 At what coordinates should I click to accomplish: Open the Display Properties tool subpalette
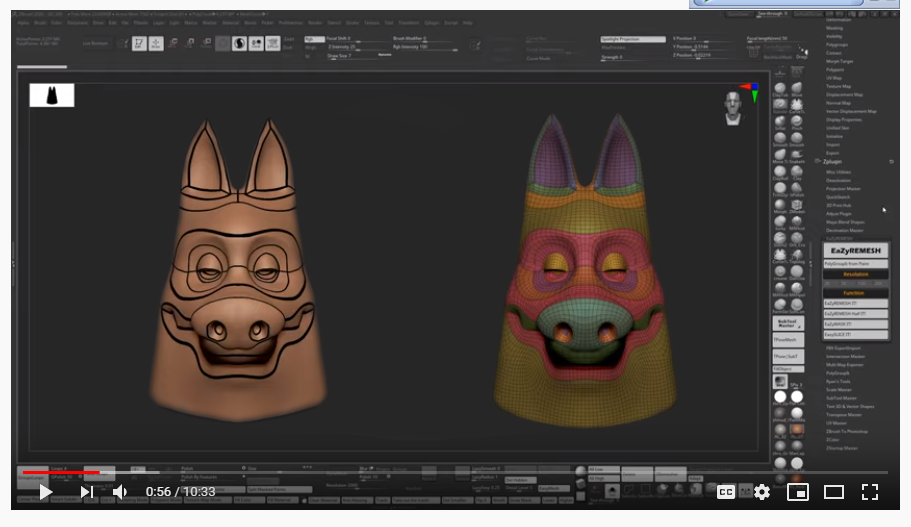[x=844, y=120]
